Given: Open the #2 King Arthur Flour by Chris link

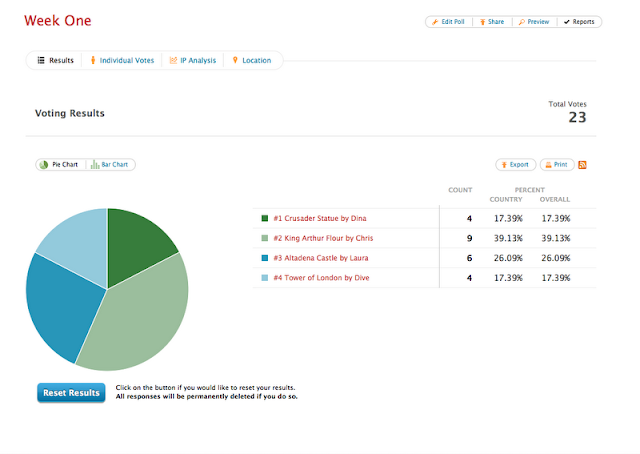Looking at the screenshot, I should tap(323, 238).
